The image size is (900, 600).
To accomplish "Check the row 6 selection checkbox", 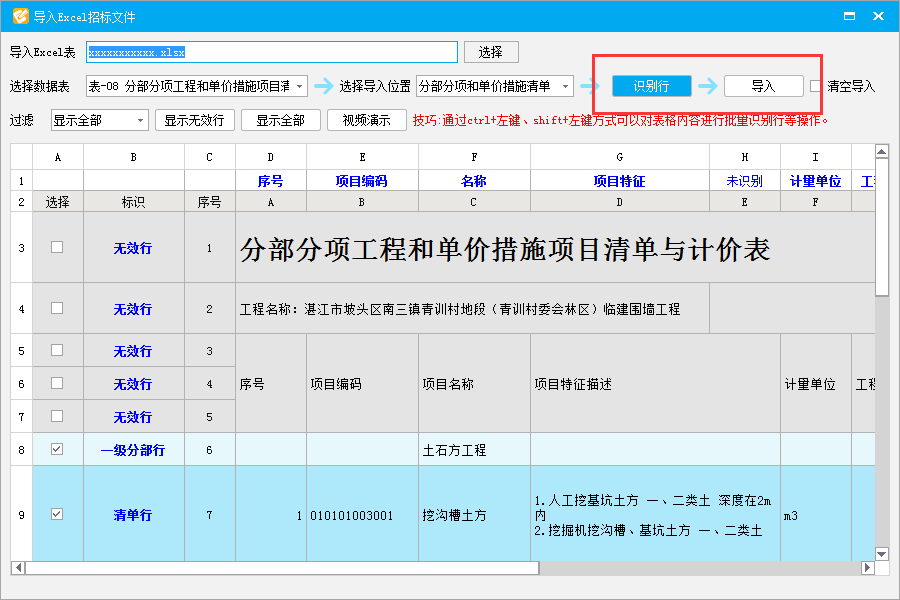I will click(x=57, y=383).
